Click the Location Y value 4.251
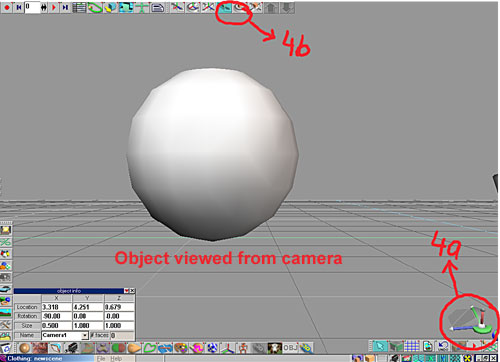Image resolution: width=500 pixels, height=362 pixels. (88, 307)
